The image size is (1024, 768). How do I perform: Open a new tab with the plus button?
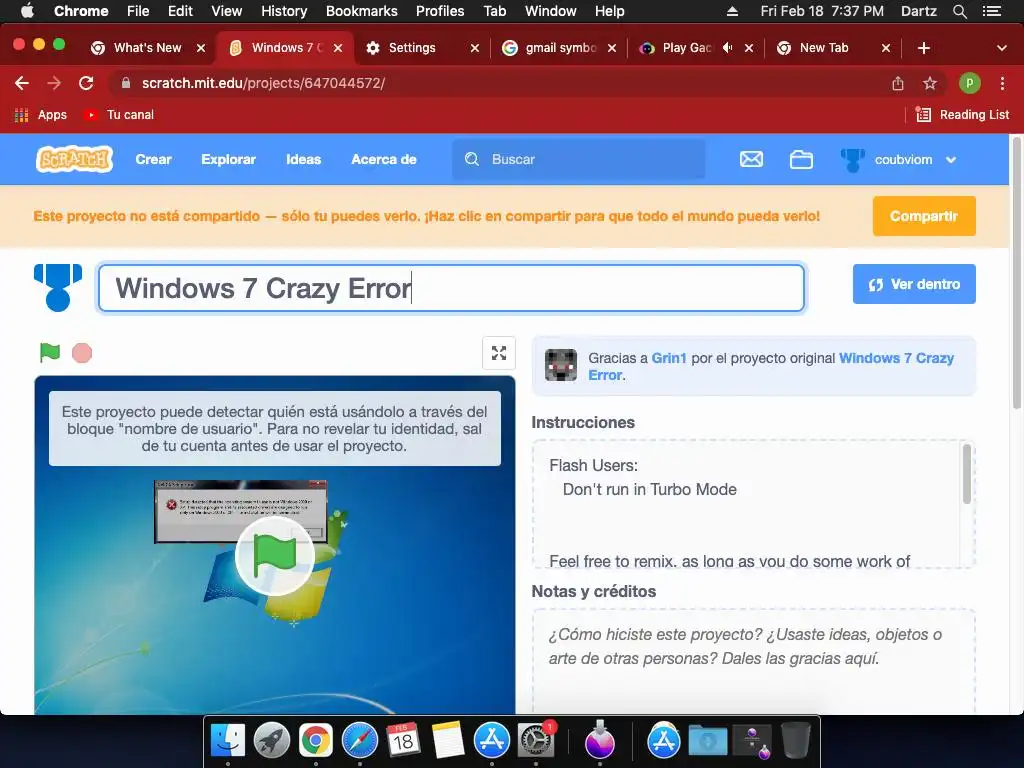(x=923, y=48)
